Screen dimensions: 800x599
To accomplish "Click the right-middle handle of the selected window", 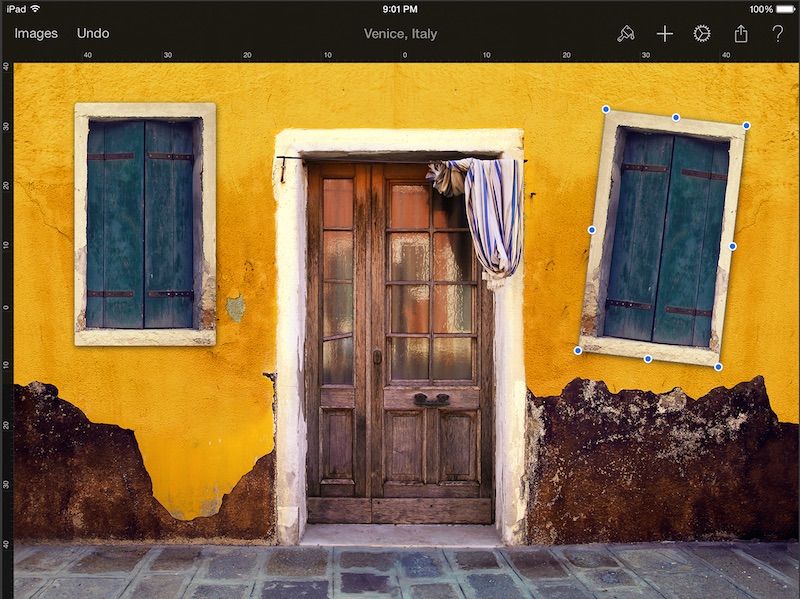I will [732, 246].
